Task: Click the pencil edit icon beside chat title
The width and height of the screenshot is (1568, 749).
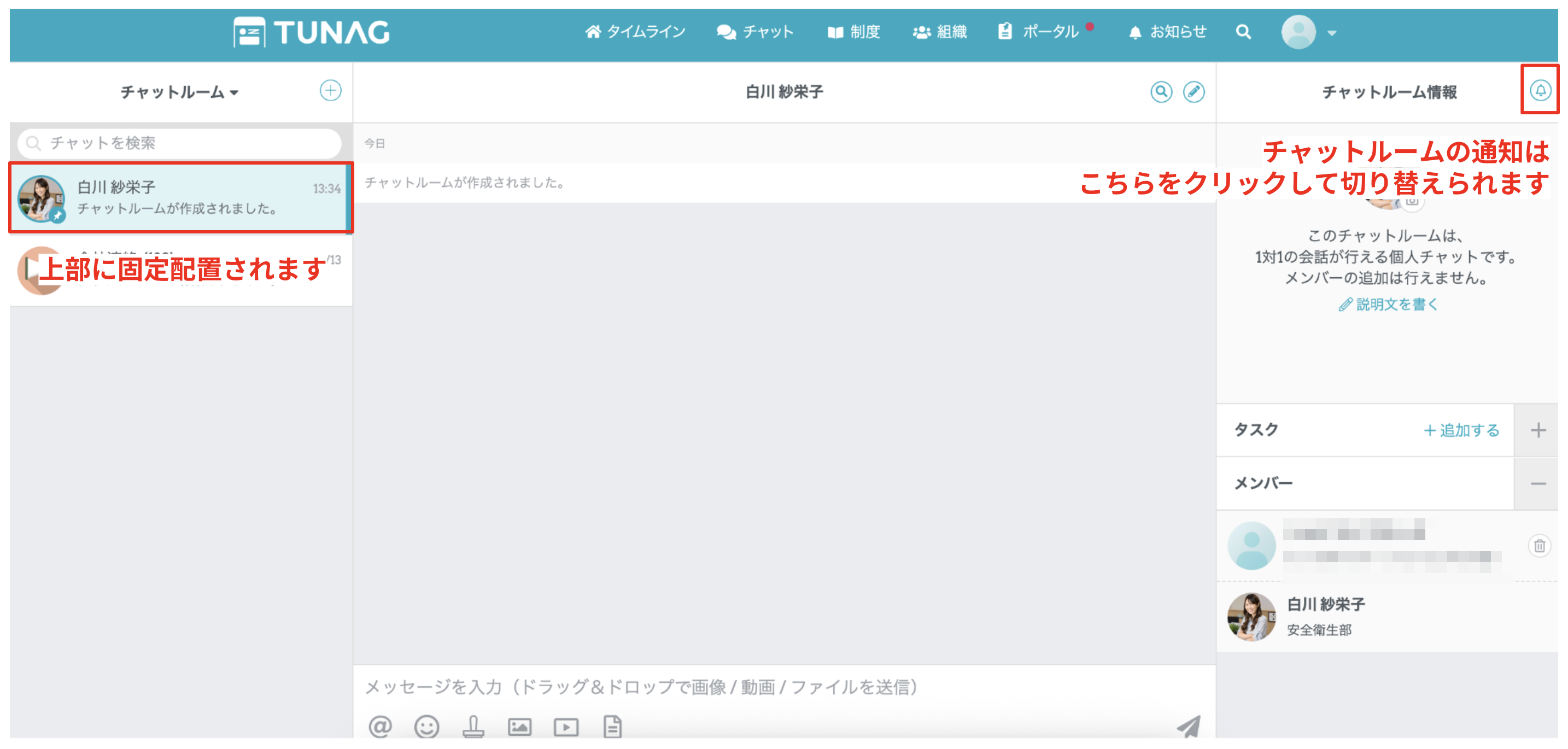Action: (x=1193, y=92)
